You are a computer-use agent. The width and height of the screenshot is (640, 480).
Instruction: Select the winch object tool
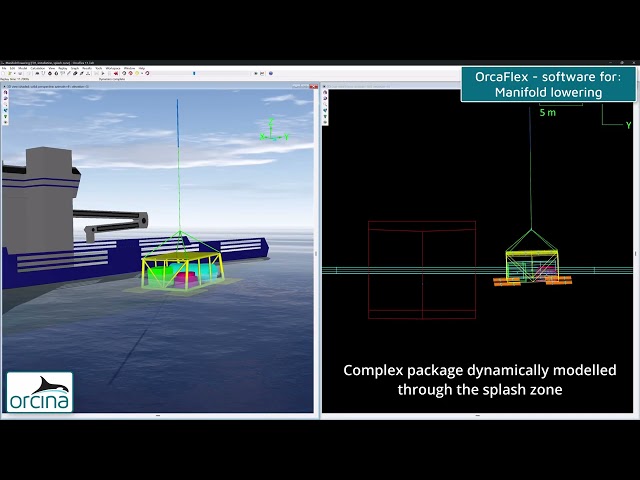[x=62, y=73]
